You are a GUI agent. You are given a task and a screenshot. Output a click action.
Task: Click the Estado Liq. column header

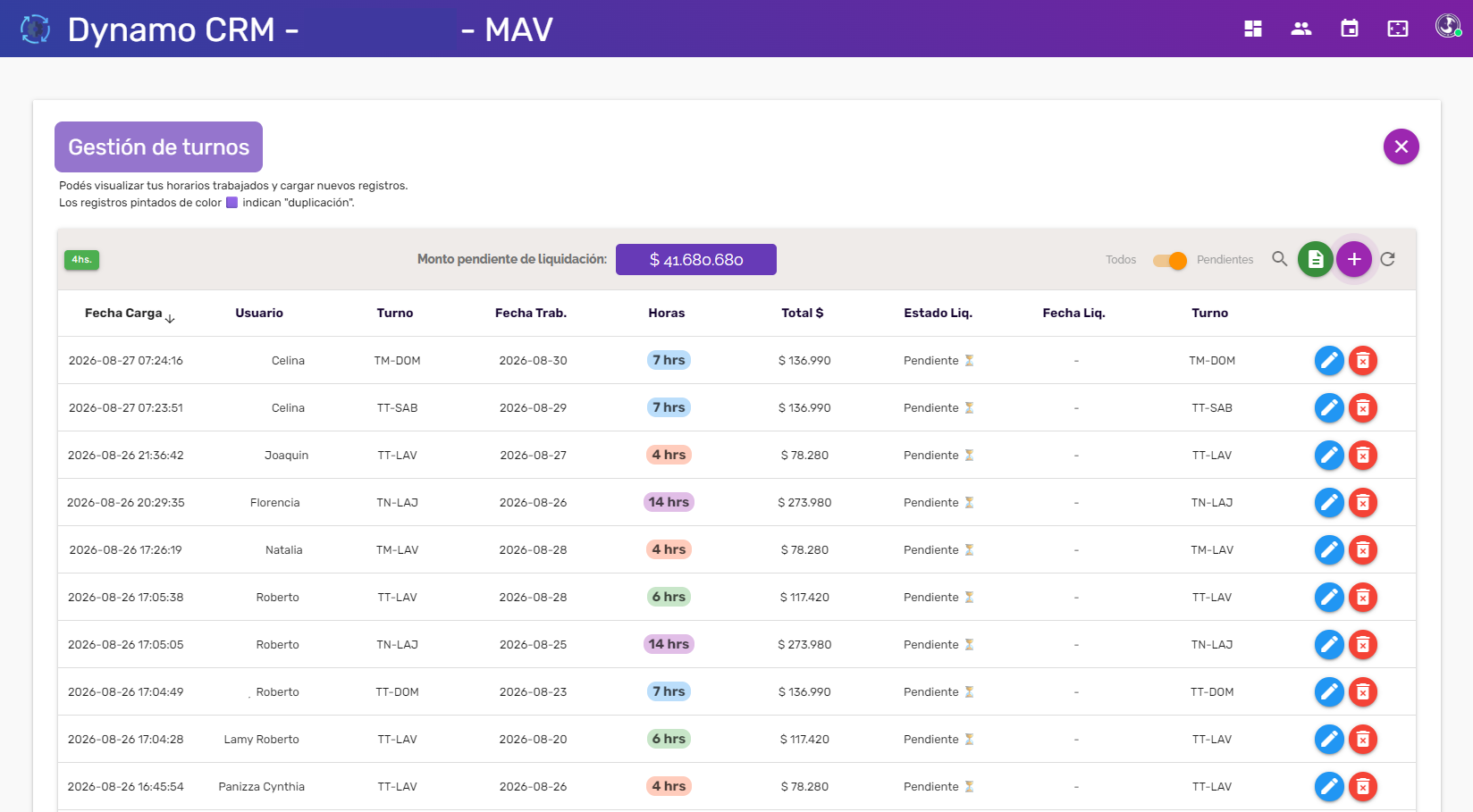tap(938, 314)
